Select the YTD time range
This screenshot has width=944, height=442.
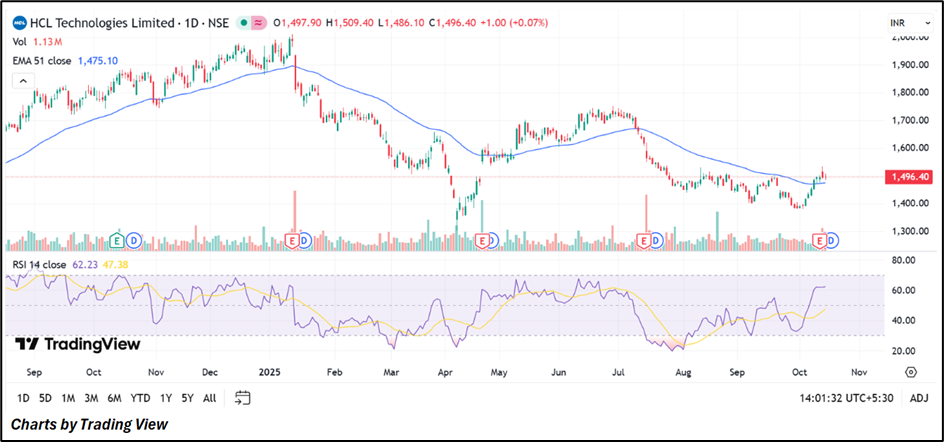tap(140, 398)
